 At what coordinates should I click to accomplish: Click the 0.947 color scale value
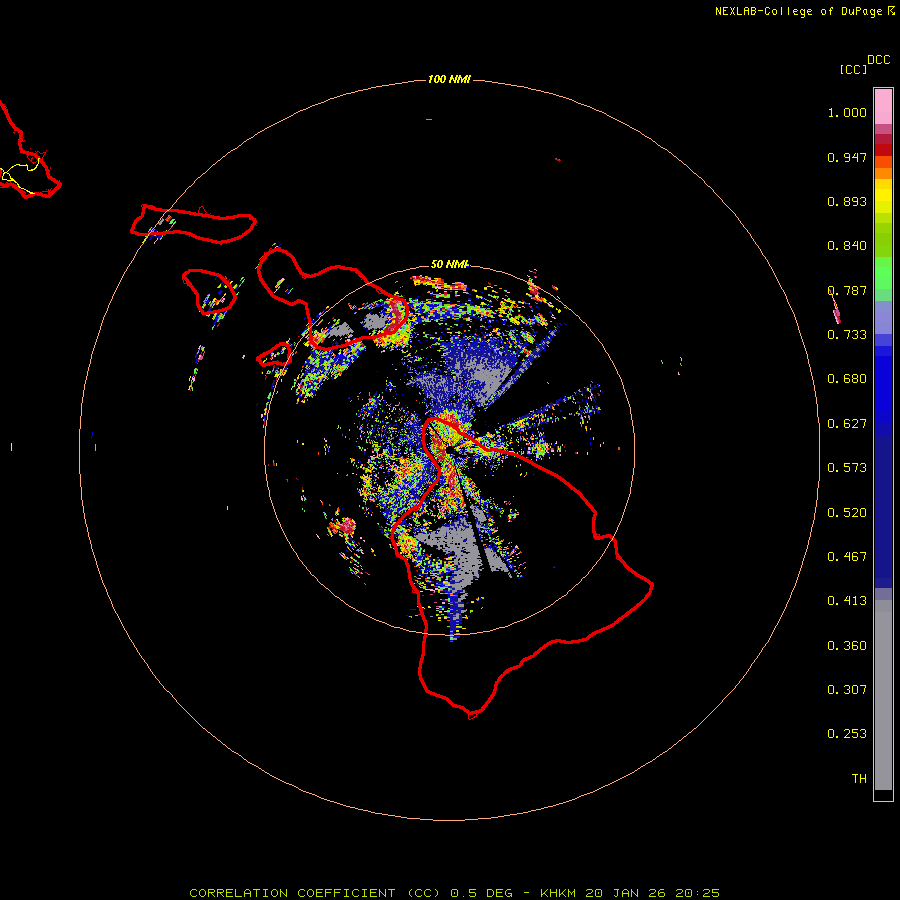pyautogui.click(x=847, y=157)
